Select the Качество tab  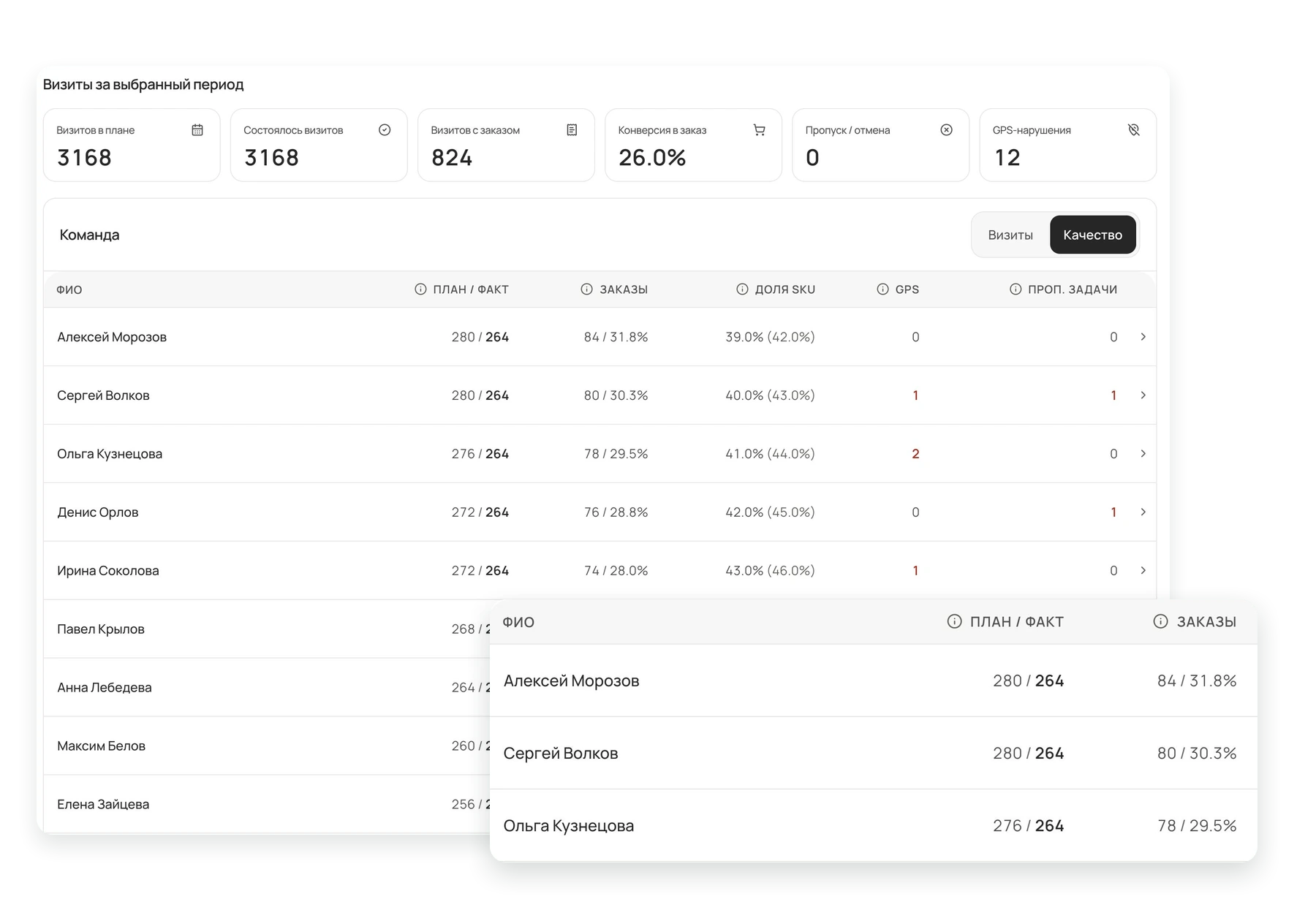click(1092, 235)
